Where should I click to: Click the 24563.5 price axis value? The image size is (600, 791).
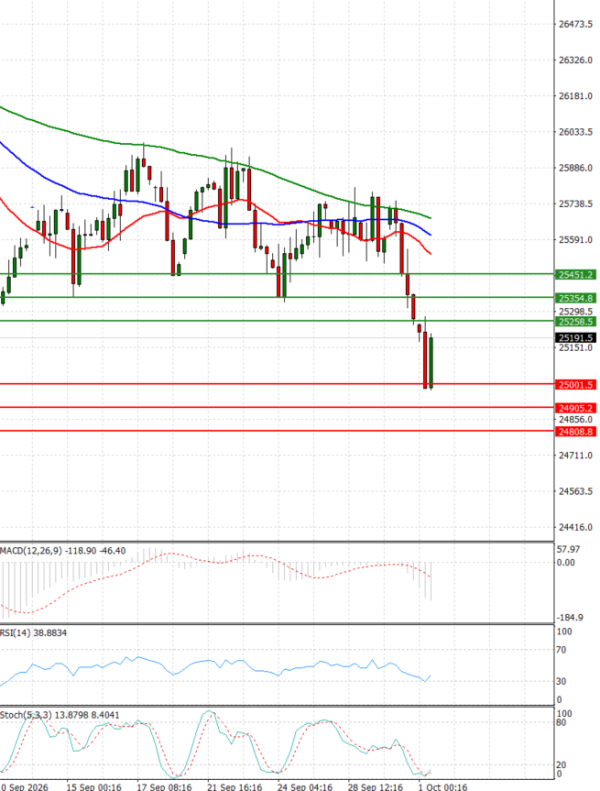coord(576,491)
